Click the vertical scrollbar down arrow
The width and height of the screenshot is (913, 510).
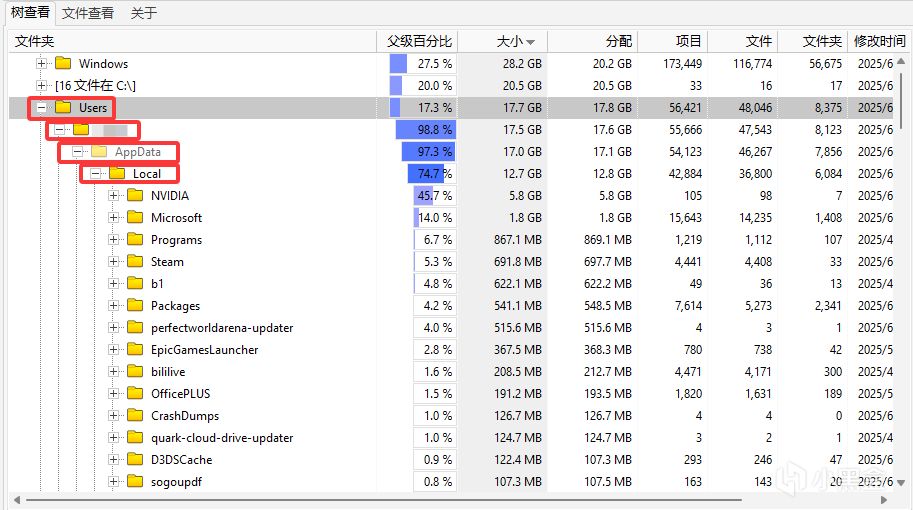(901, 483)
